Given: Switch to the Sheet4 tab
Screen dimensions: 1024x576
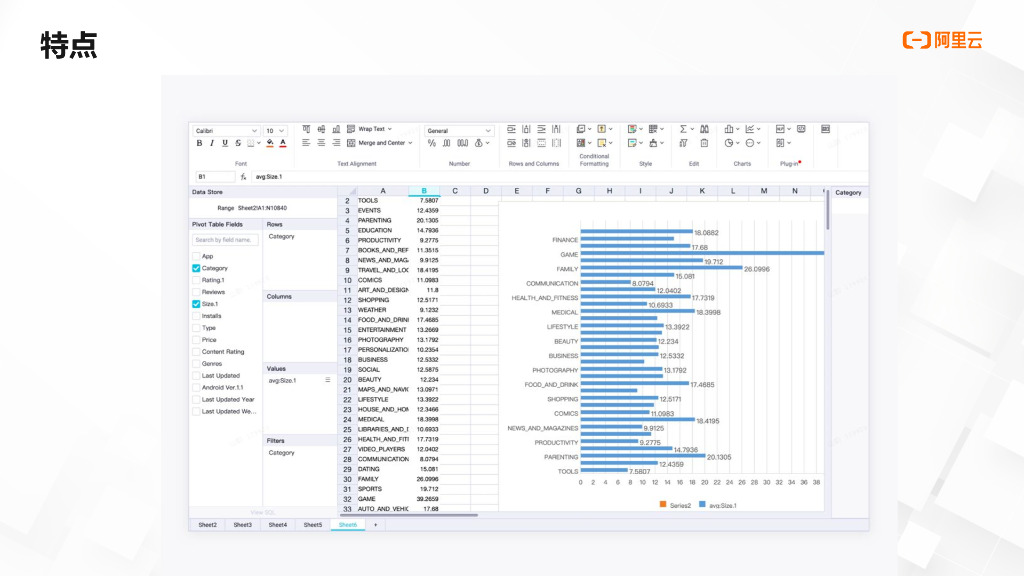Looking at the screenshot, I should tap(277, 524).
